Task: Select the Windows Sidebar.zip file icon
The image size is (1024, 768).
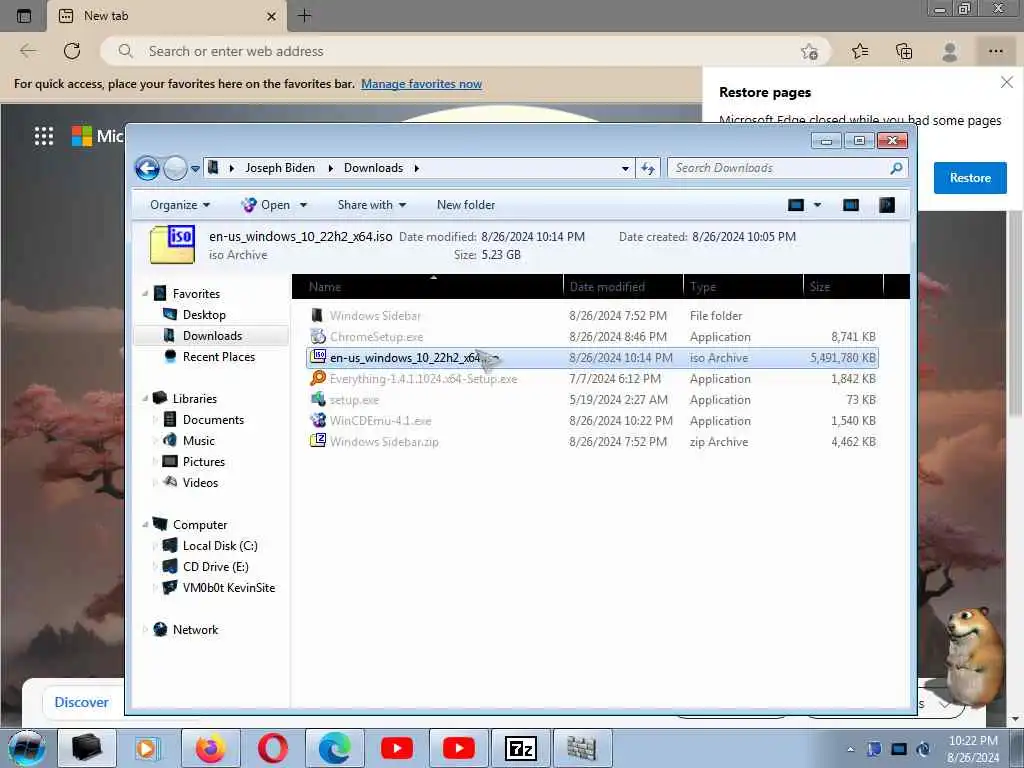Action: coord(317,441)
